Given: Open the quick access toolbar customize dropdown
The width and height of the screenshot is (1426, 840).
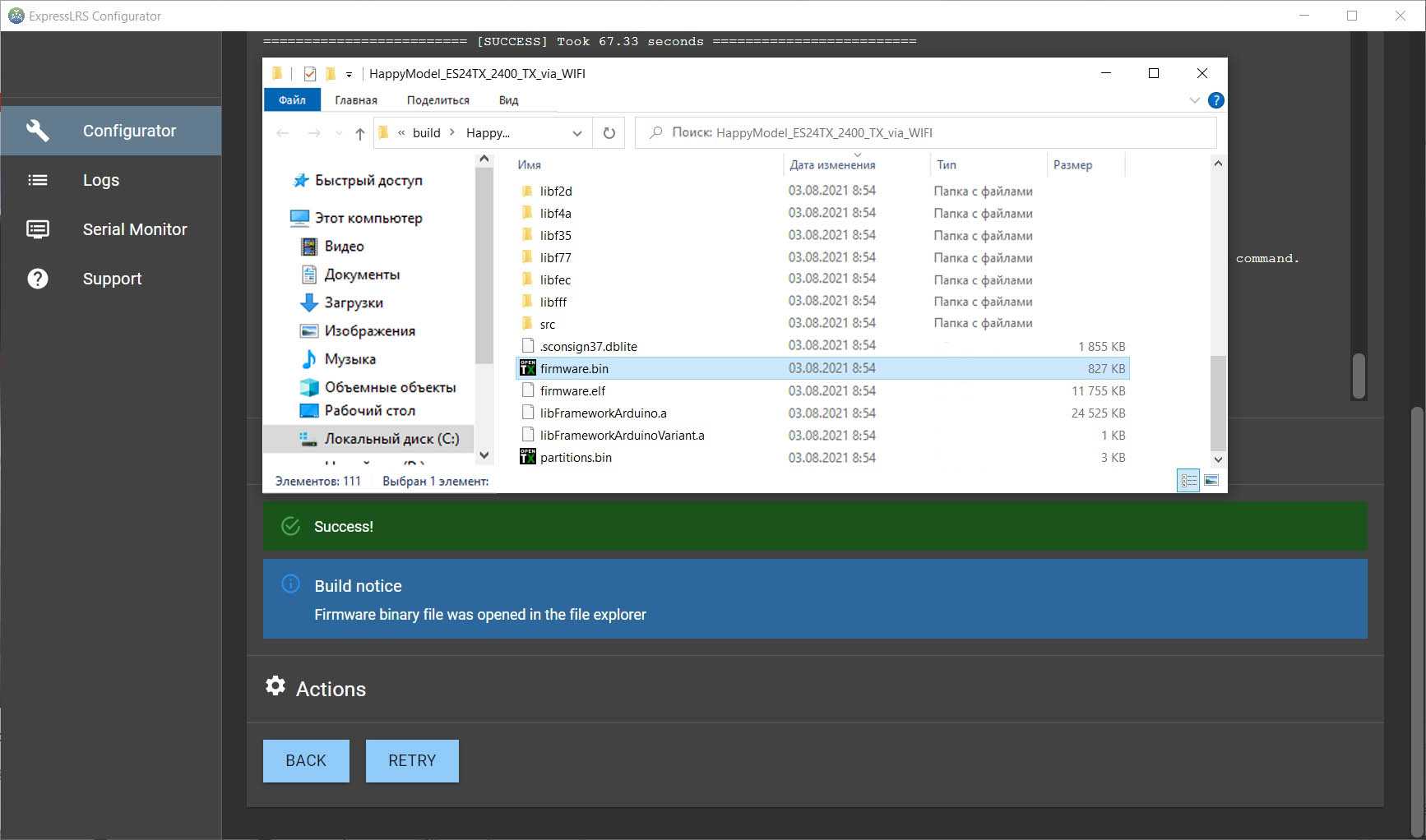Looking at the screenshot, I should [349, 74].
